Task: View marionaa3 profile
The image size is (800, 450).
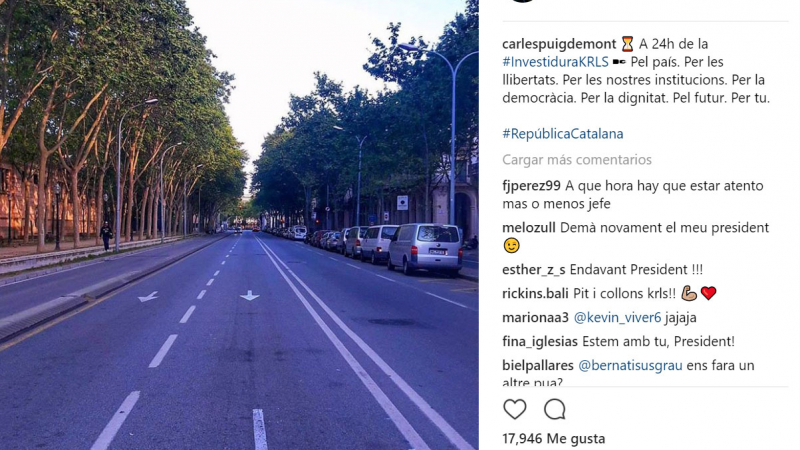Action: coord(535,317)
